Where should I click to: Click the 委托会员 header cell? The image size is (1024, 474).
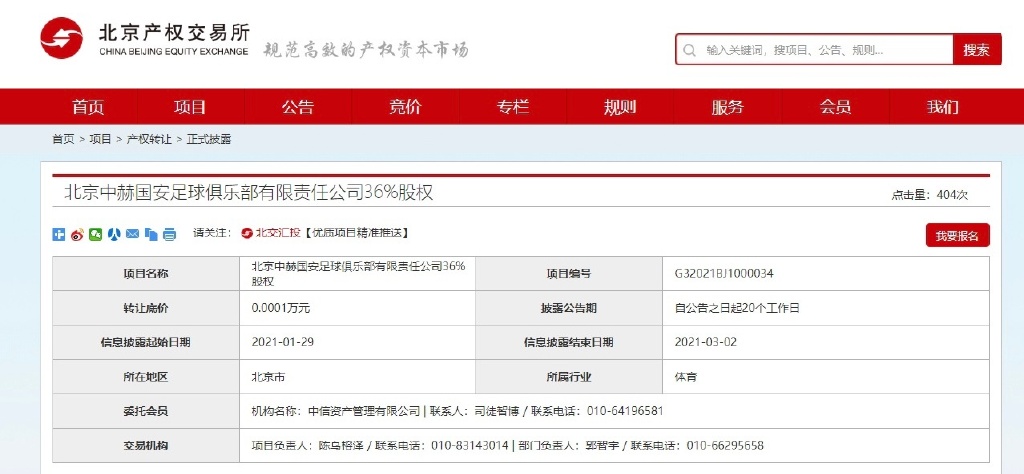click(146, 411)
